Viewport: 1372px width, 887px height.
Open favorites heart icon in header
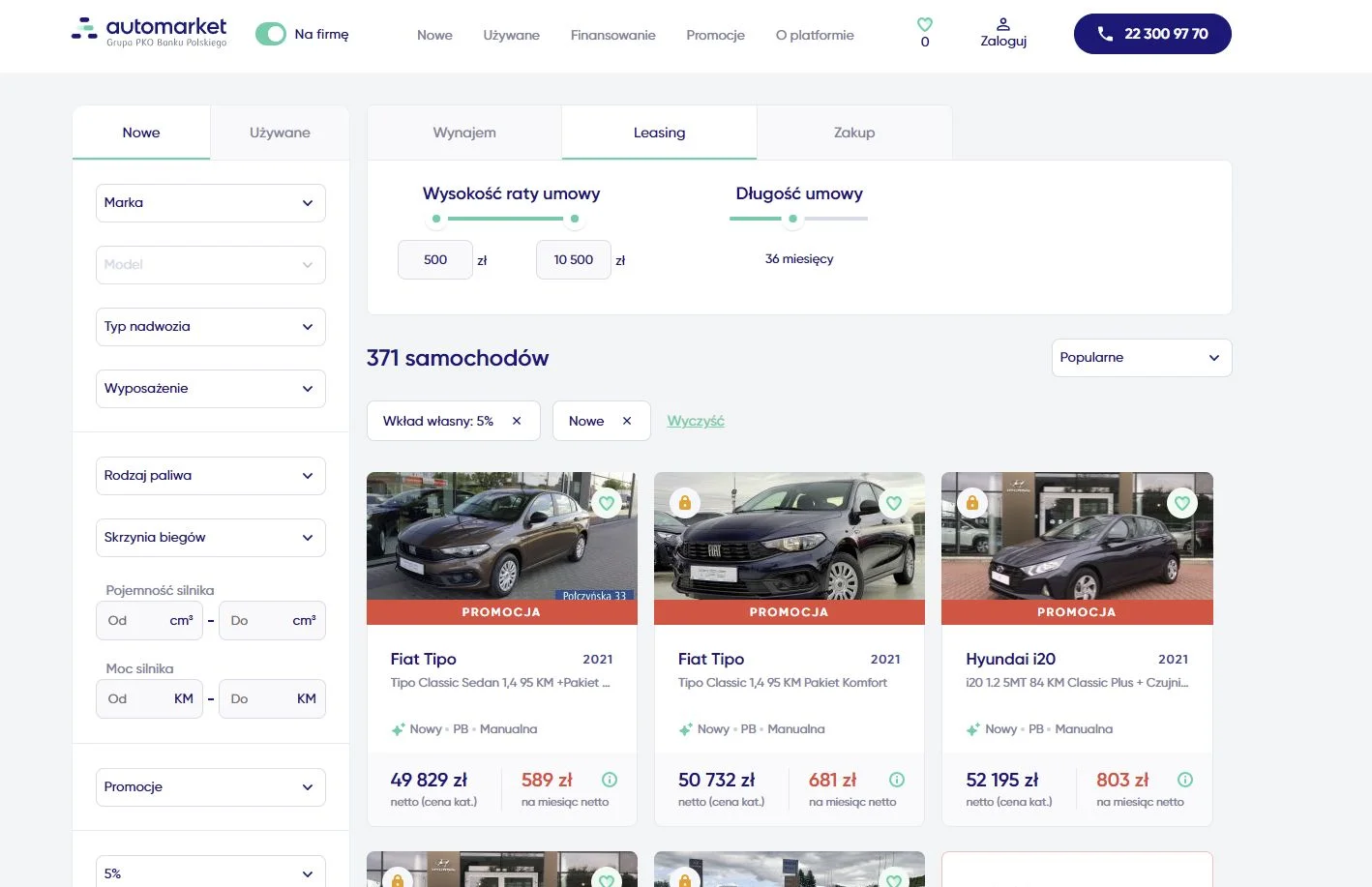(x=925, y=24)
